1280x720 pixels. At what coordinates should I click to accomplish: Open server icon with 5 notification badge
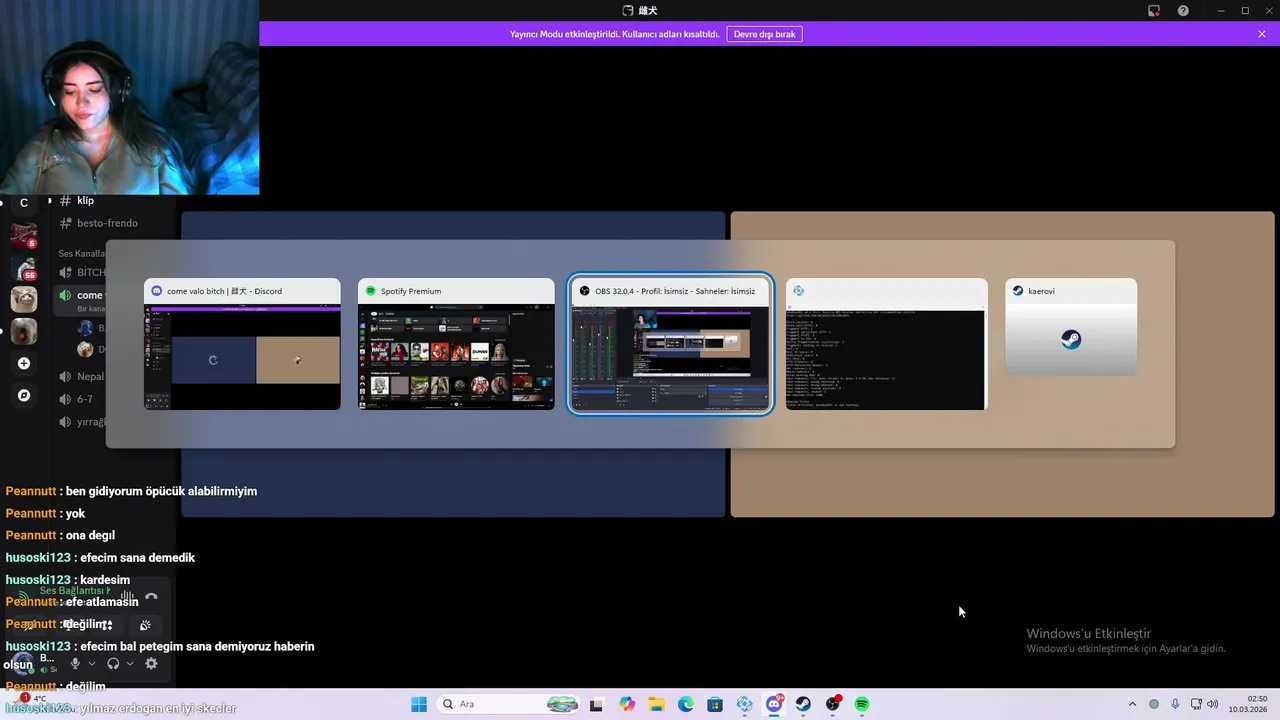(x=24, y=236)
